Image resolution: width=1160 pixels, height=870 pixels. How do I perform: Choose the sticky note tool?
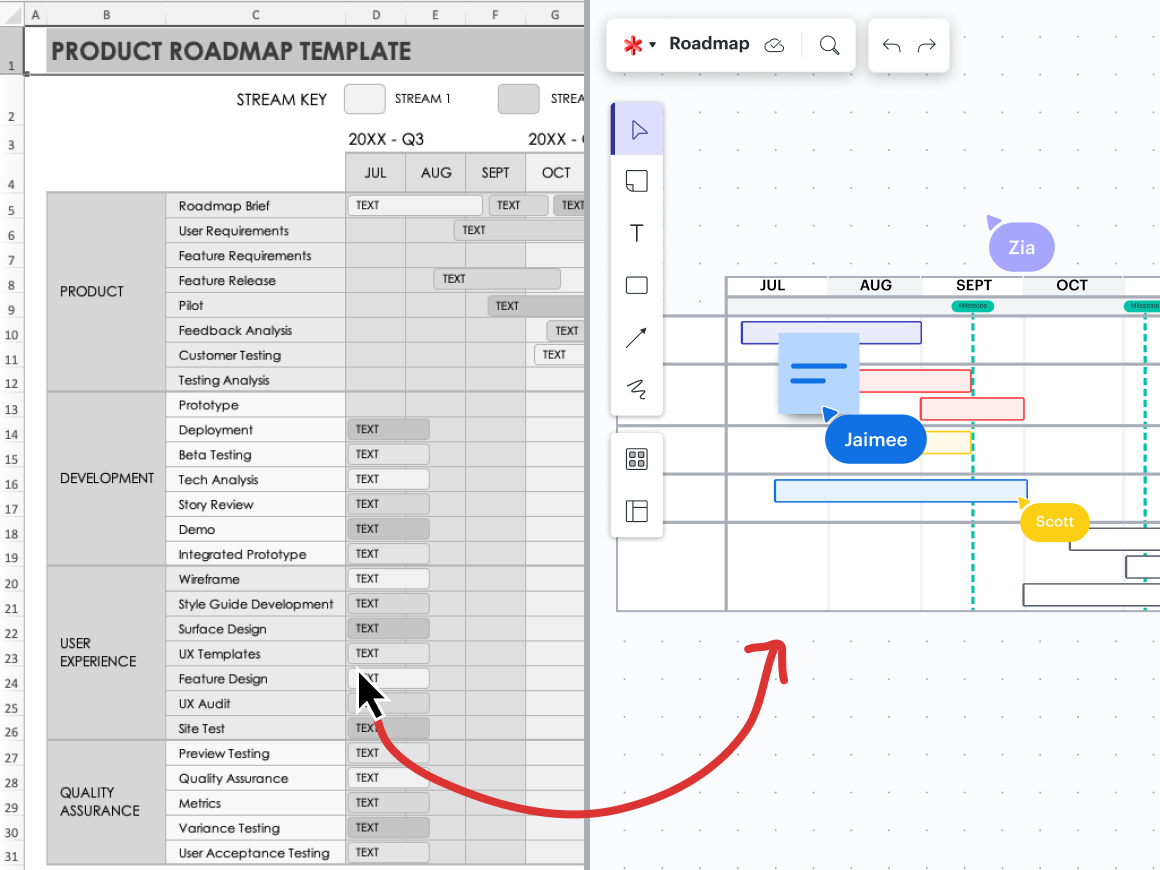point(637,181)
